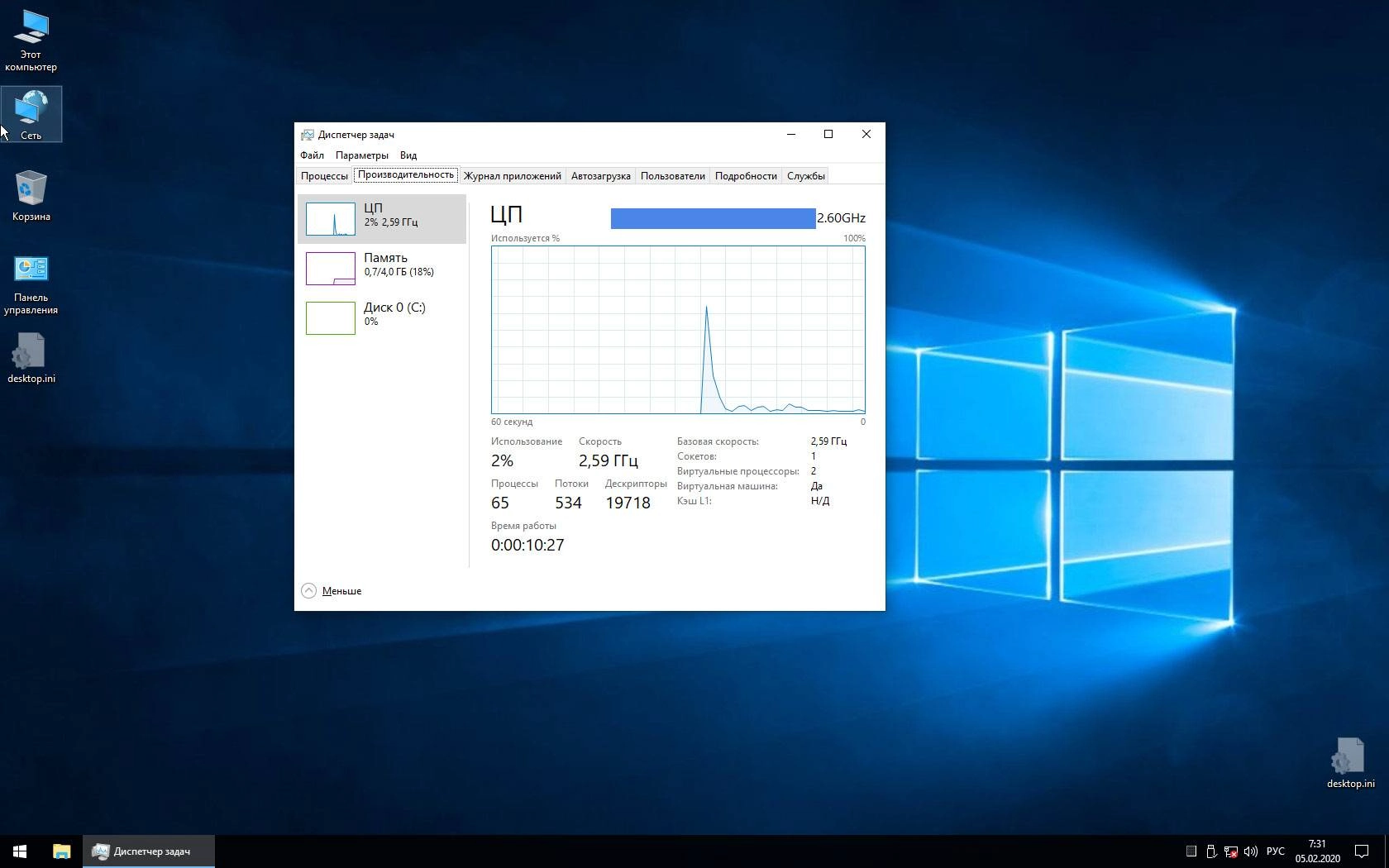This screenshot has height=868, width=1389.
Task: Select desktop.ini file below Панель управления
Action: (x=31, y=359)
